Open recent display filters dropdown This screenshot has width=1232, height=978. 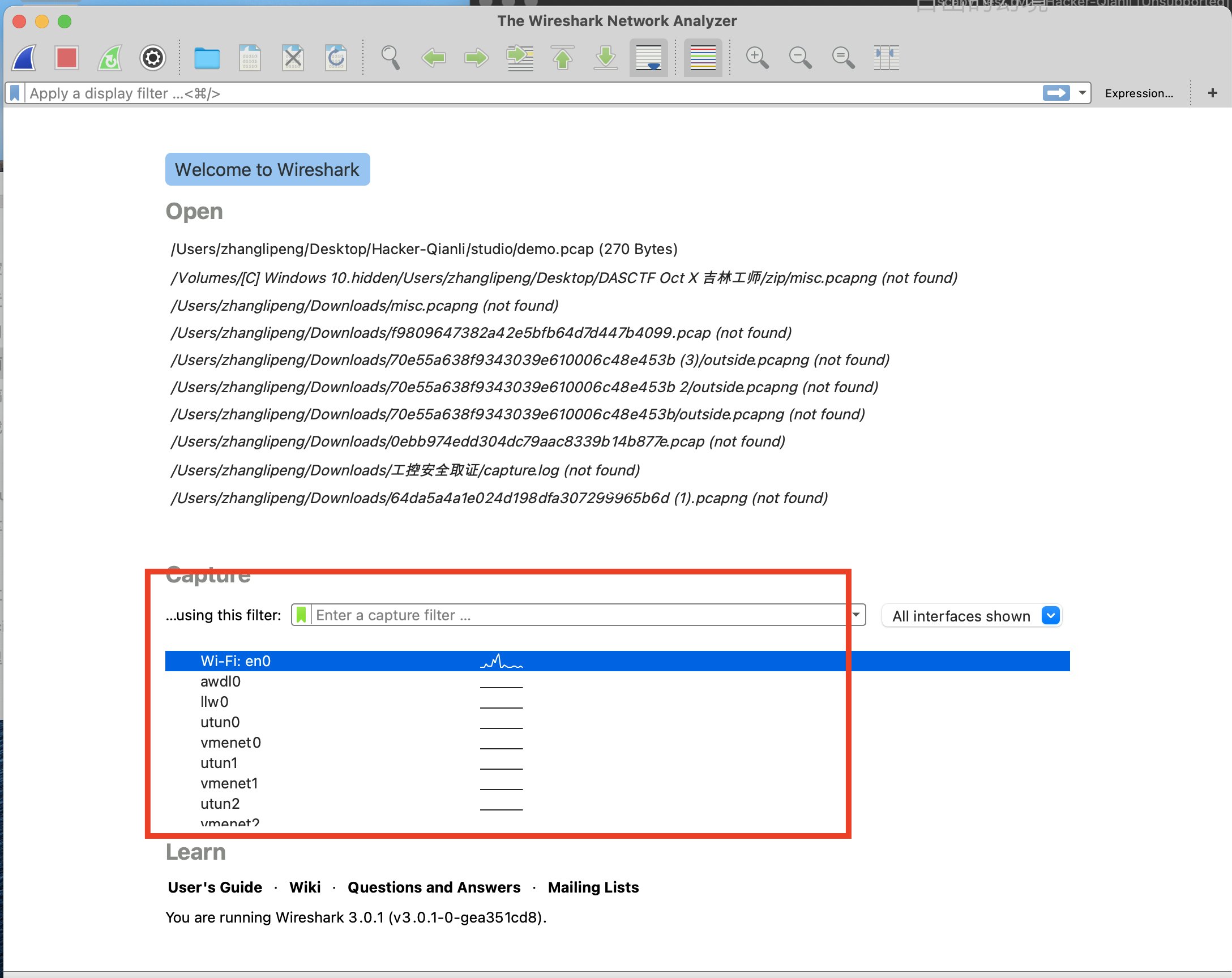pyautogui.click(x=1083, y=93)
